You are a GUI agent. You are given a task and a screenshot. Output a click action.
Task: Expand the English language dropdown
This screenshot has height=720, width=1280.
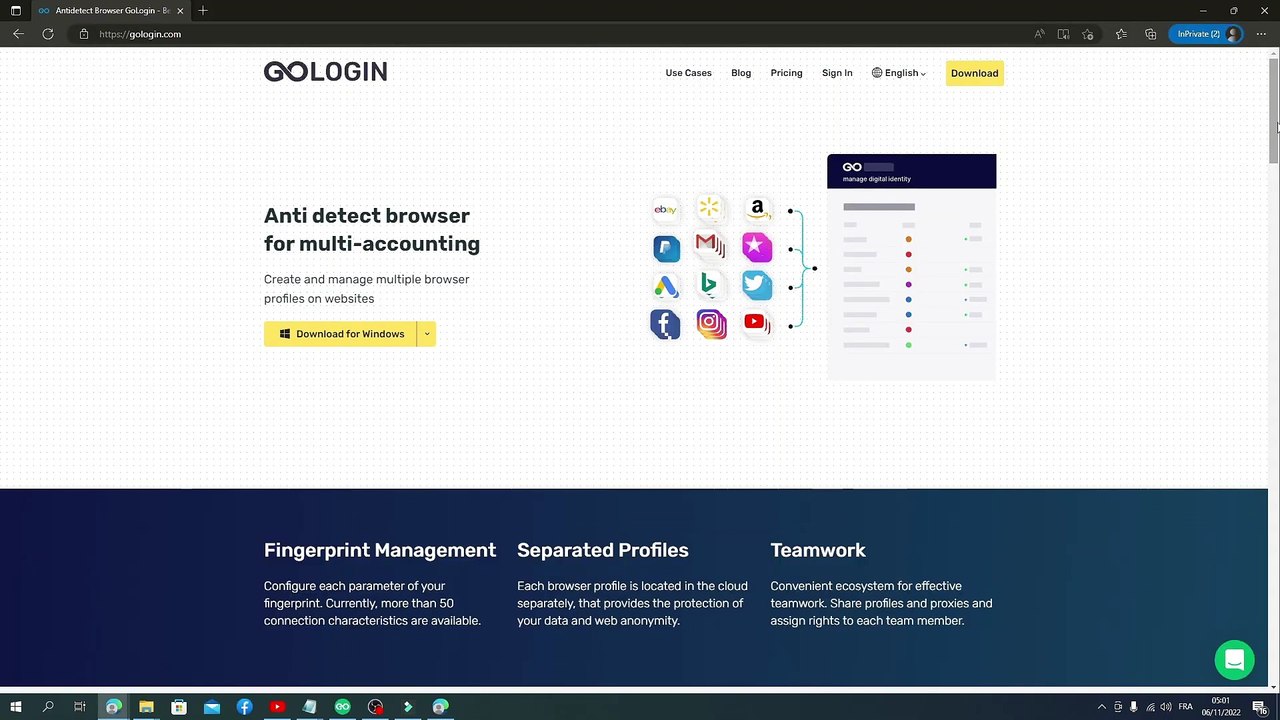coord(899,73)
